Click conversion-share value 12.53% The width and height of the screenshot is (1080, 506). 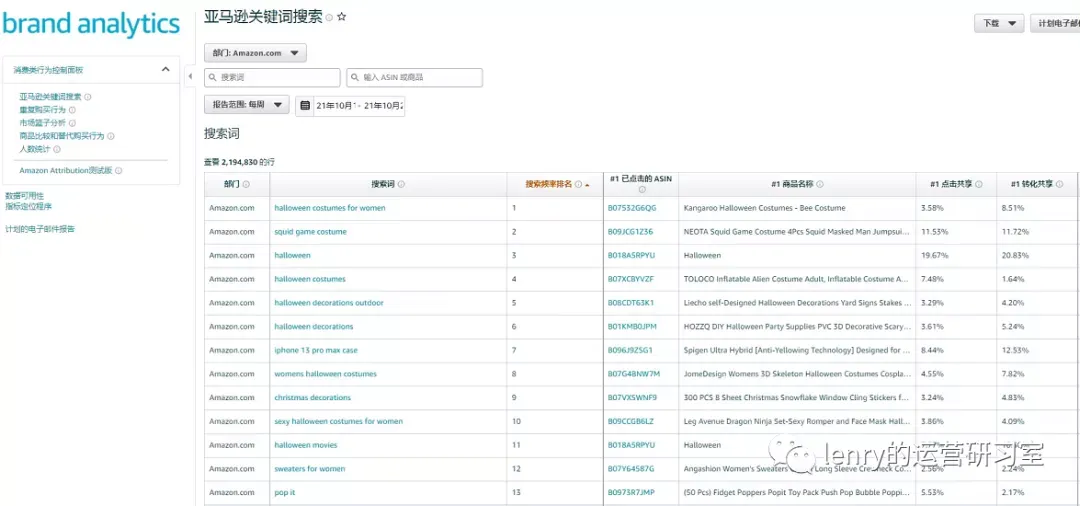coord(1015,350)
